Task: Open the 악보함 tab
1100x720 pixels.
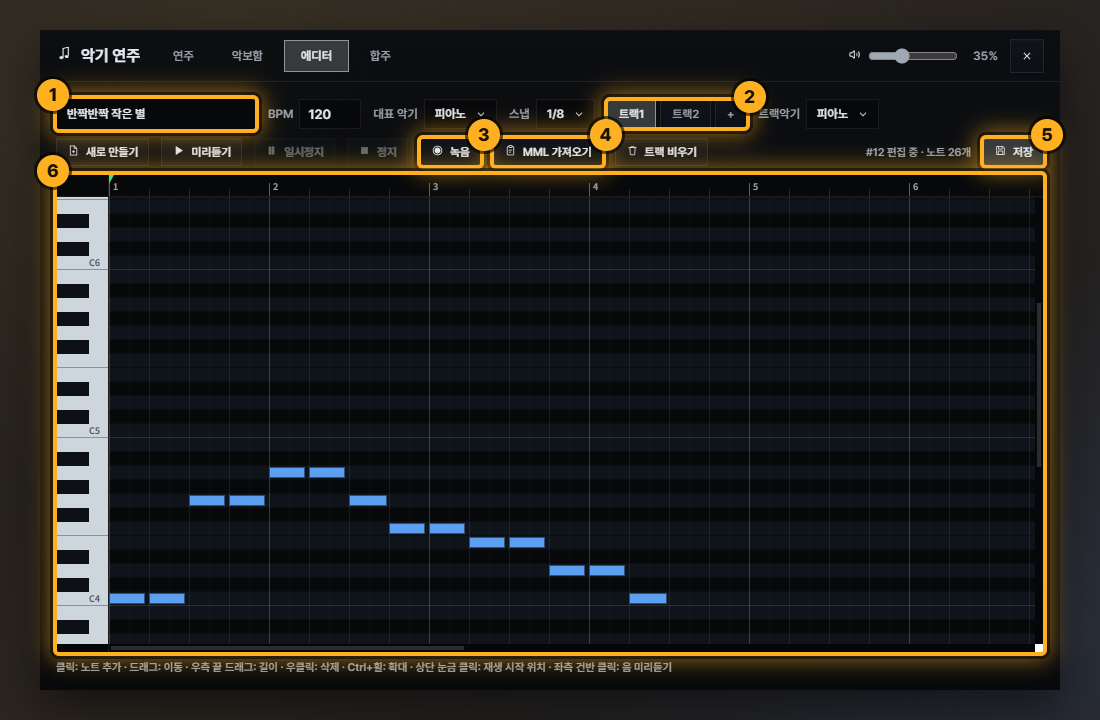Action: 247,56
